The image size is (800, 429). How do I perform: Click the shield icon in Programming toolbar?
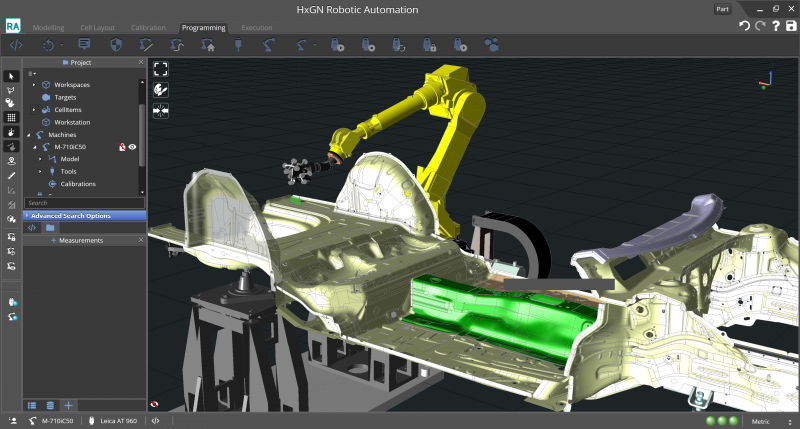pos(115,45)
